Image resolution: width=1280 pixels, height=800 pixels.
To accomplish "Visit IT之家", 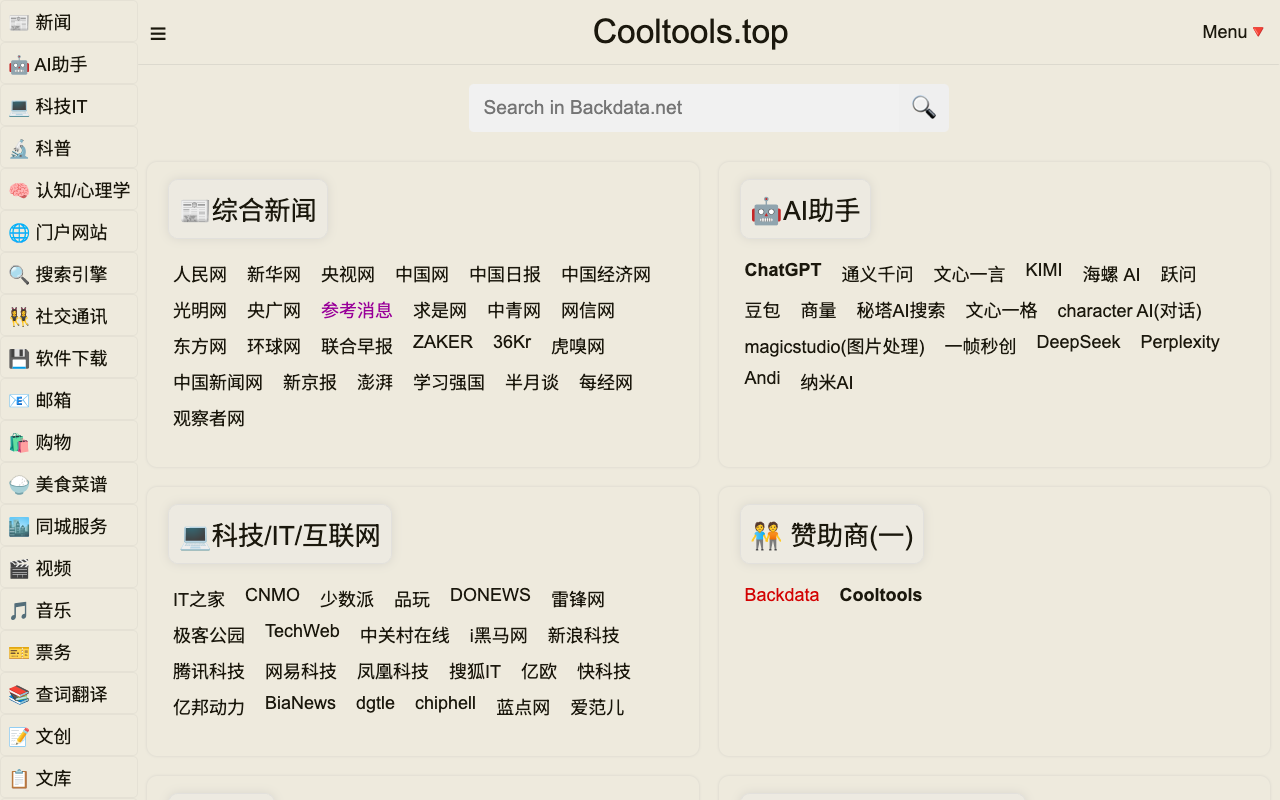I will click(x=199, y=599).
